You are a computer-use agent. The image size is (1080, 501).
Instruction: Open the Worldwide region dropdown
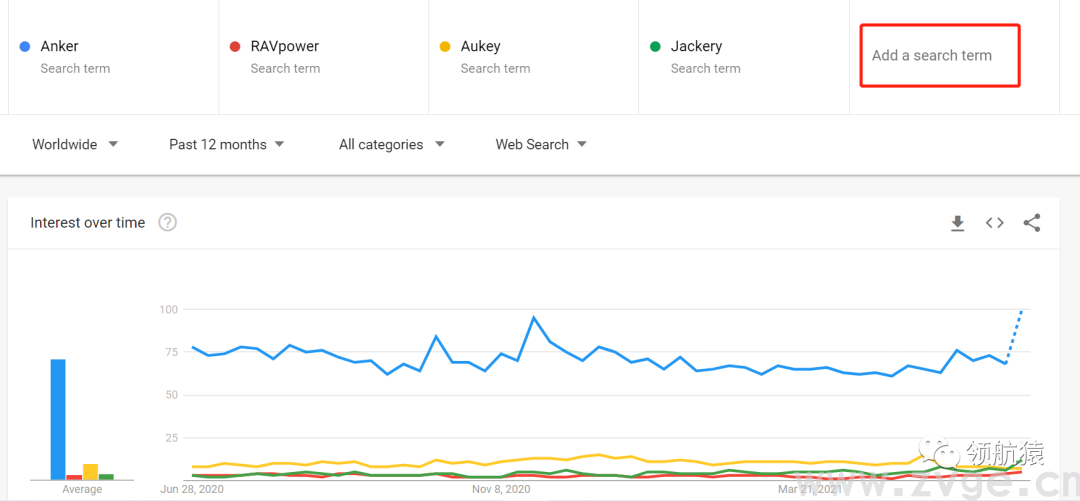[75, 144]
